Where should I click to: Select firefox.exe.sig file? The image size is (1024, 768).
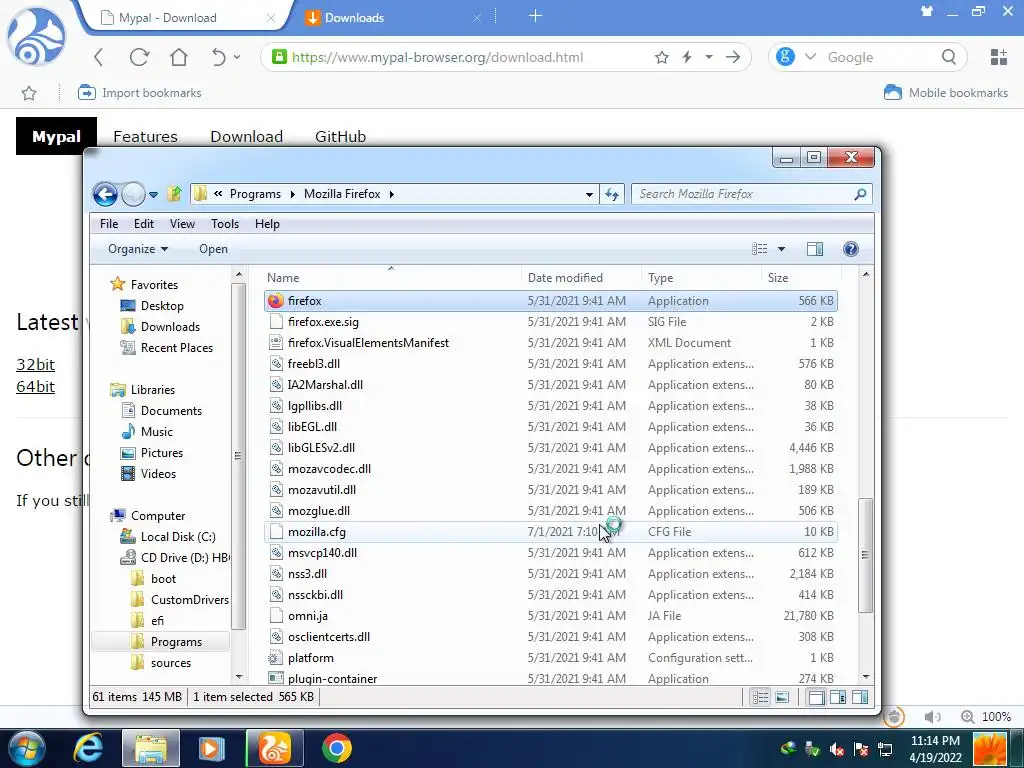point(551,322)
